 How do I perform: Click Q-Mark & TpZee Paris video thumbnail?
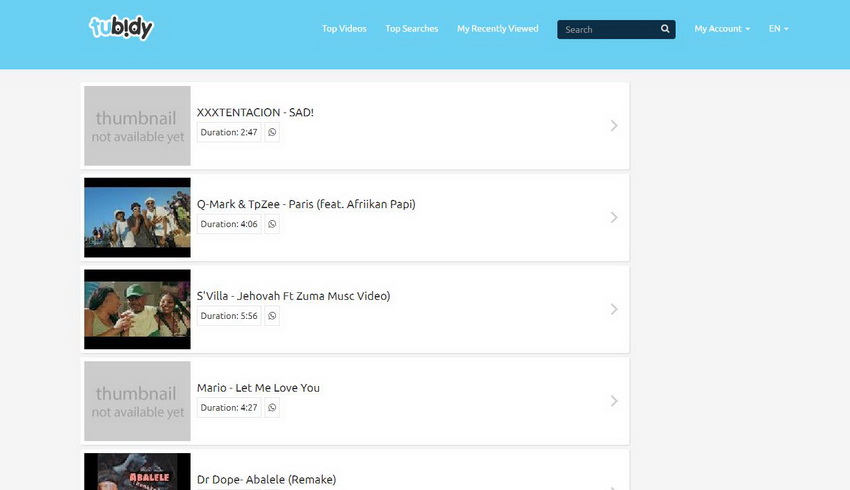pos(137,217)
